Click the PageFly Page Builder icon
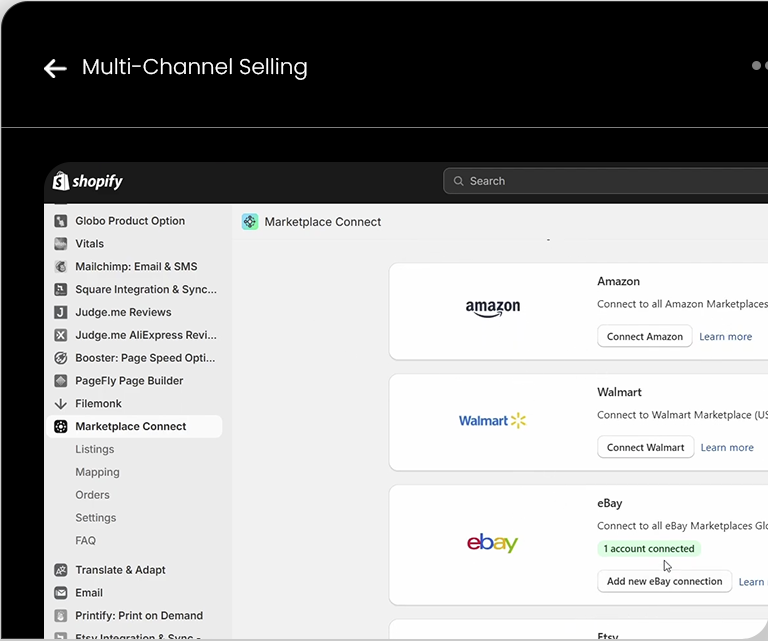 pos(61,381)
